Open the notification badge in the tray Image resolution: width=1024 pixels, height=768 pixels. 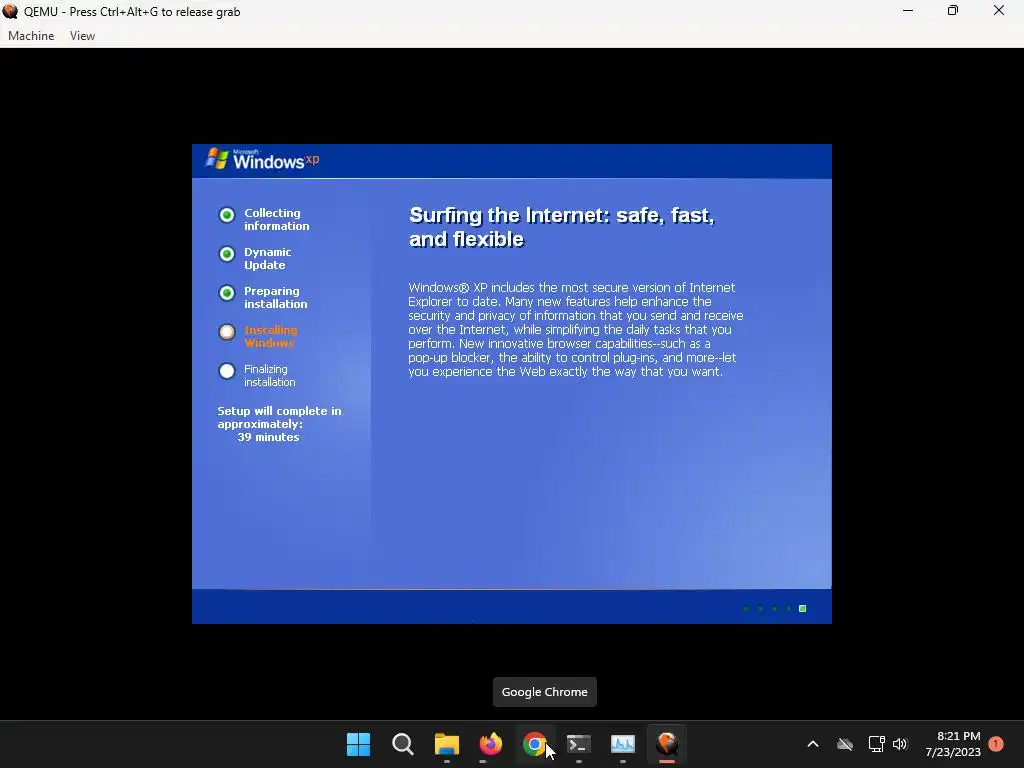tap(996, 743)
